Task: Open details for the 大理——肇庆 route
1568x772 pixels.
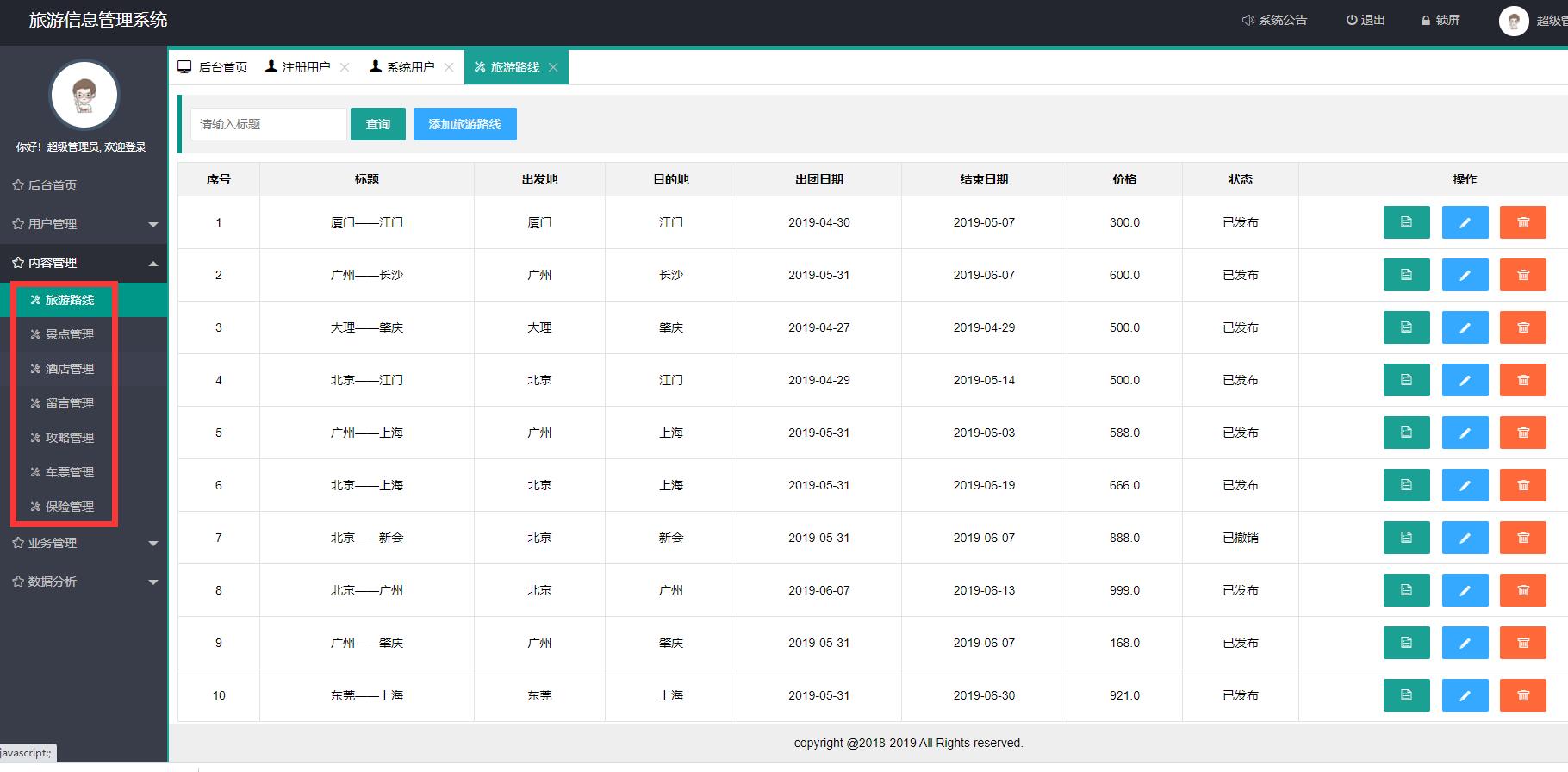Action: point(1406,327)
